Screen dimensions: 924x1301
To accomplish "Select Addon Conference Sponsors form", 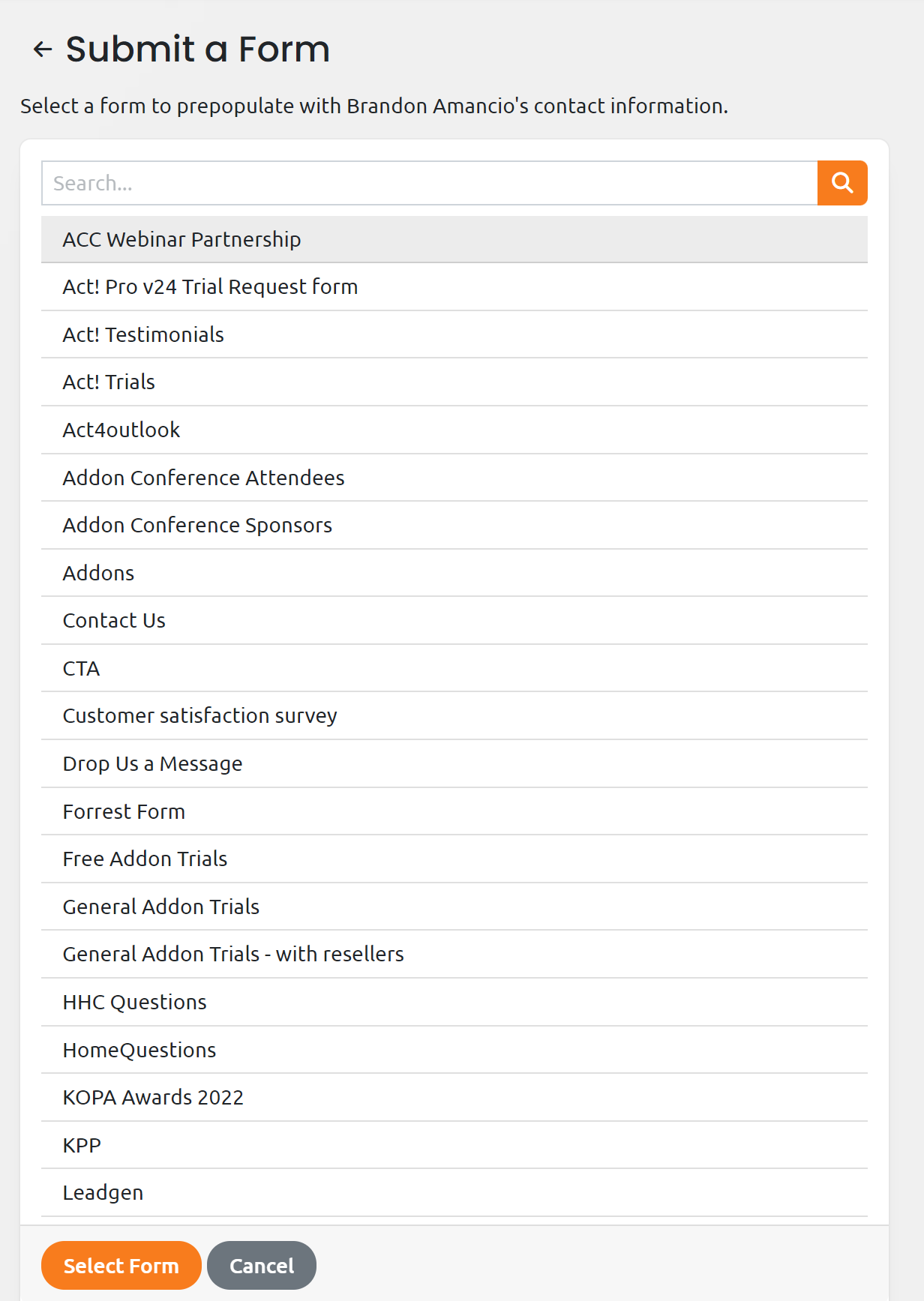I will point(454,525).
